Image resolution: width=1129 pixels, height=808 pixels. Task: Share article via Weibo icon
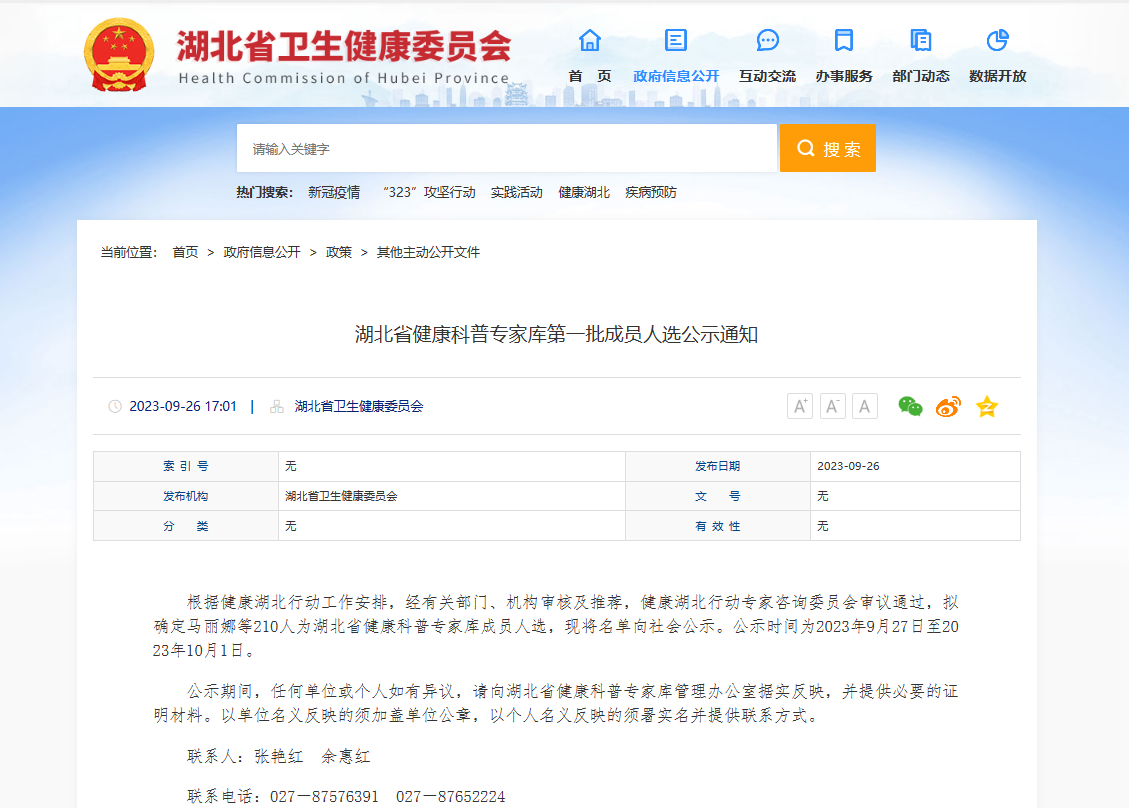pyautogui.click(x=948, y=406)
